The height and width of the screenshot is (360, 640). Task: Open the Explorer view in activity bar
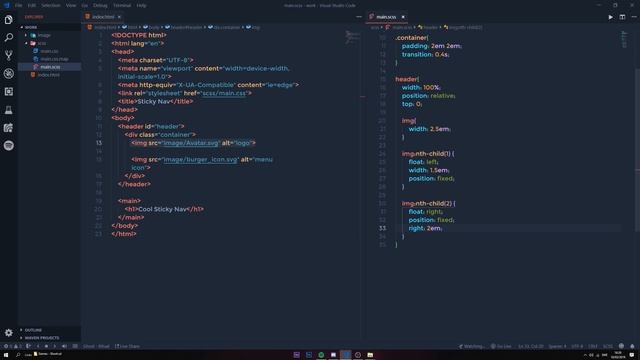pyautogui.click(x=9, y=20)
